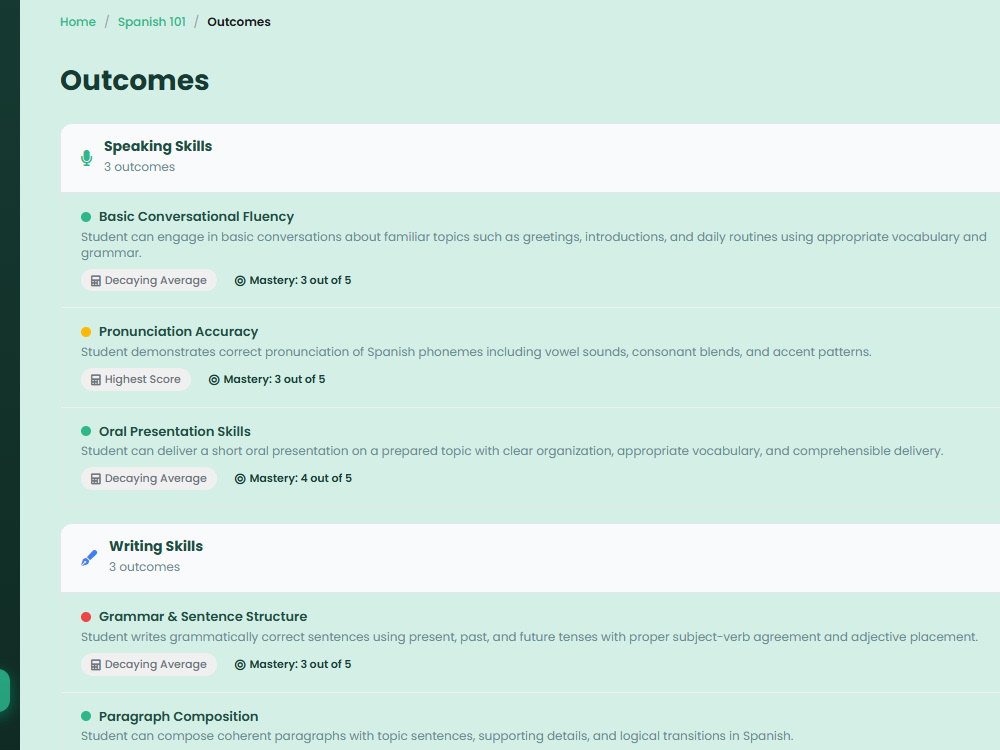This screenshot has width=1000, height=750.
Task: Click the description of Paragraph Composition
Action: [x=438, y=736]
